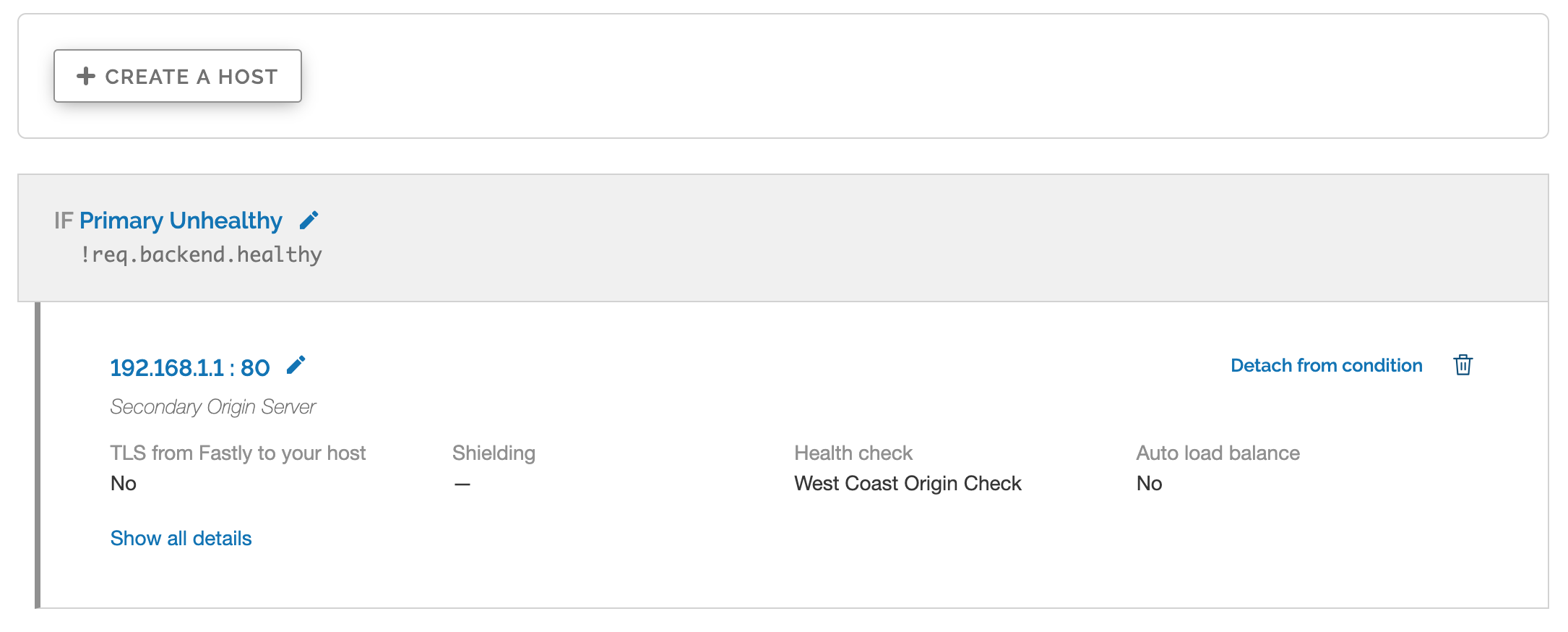Click the !req.backend.healthy condition statement
Viewport: 1568px width, 632px height.
(201, 255)
